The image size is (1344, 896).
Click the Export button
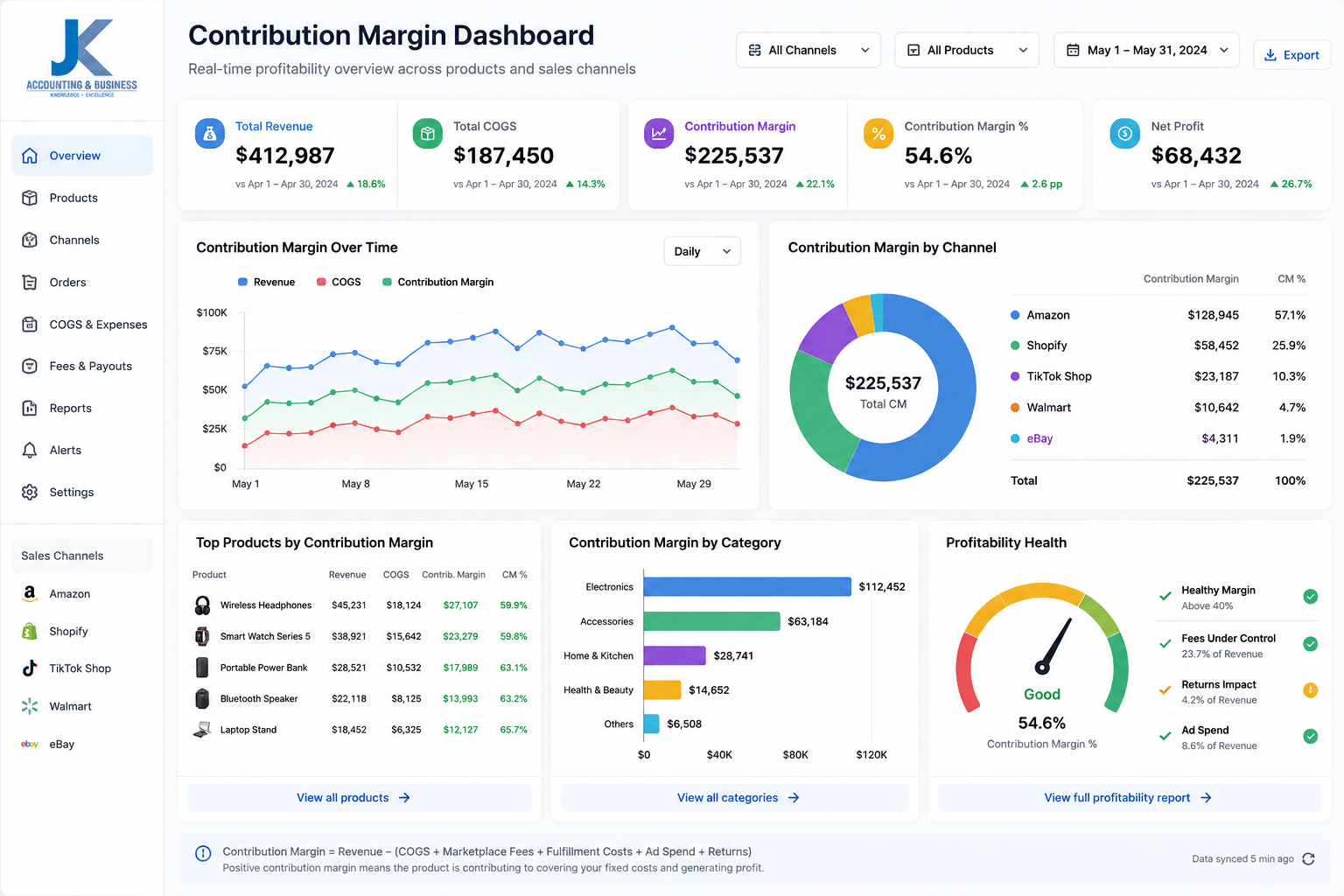1291,55
